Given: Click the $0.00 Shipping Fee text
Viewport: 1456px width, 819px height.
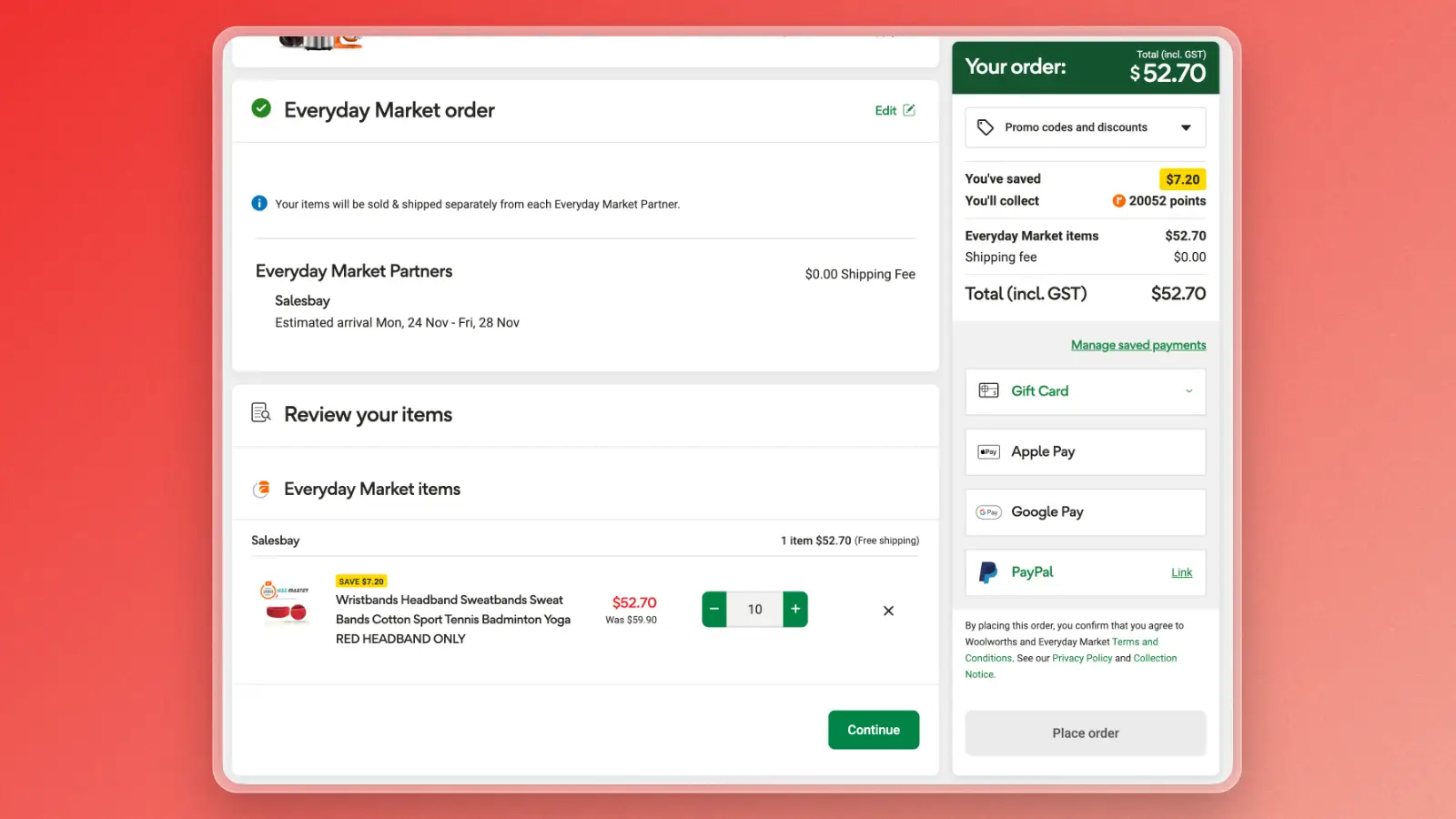Looking at the screenshot, I should coord(860,274).
